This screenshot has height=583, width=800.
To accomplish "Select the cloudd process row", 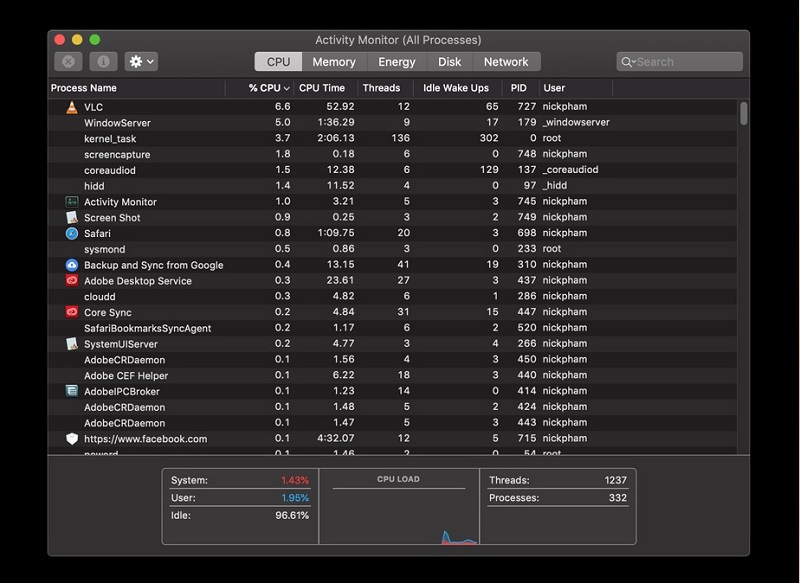I will (392, 296).
